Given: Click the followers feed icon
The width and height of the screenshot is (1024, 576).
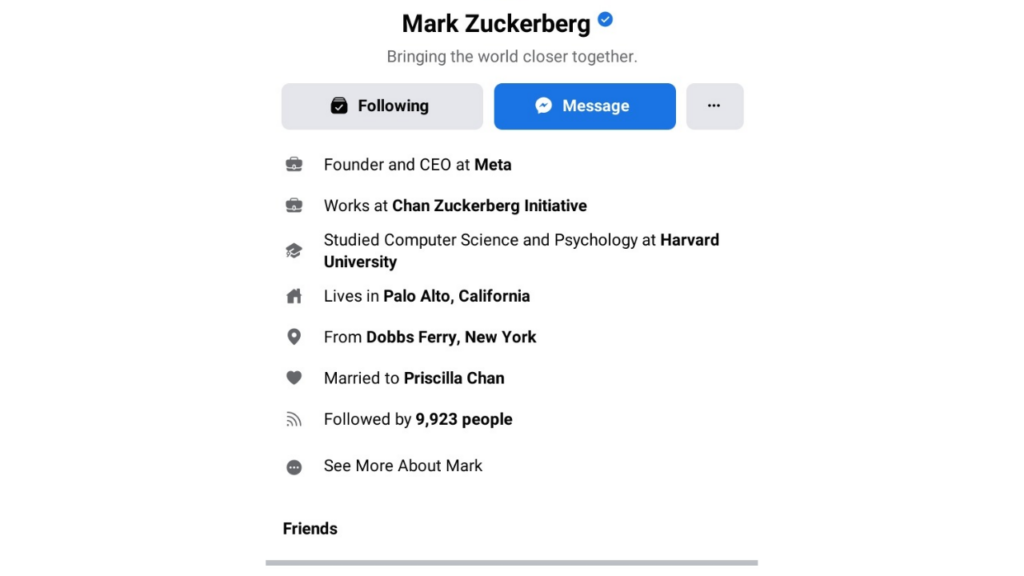Looking at the screenshot, I should 294,419.
